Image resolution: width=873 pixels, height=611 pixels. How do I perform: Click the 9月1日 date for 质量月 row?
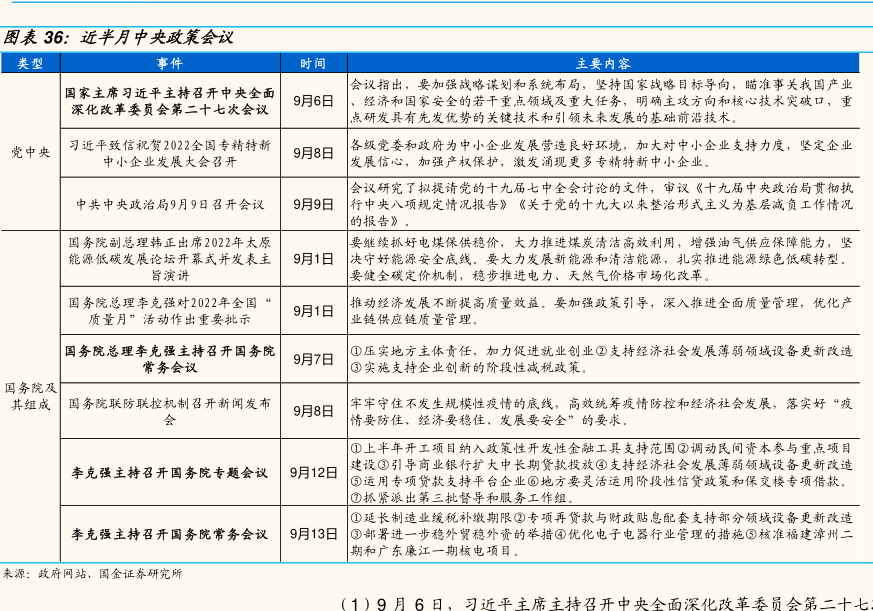(x=313, y=311)
